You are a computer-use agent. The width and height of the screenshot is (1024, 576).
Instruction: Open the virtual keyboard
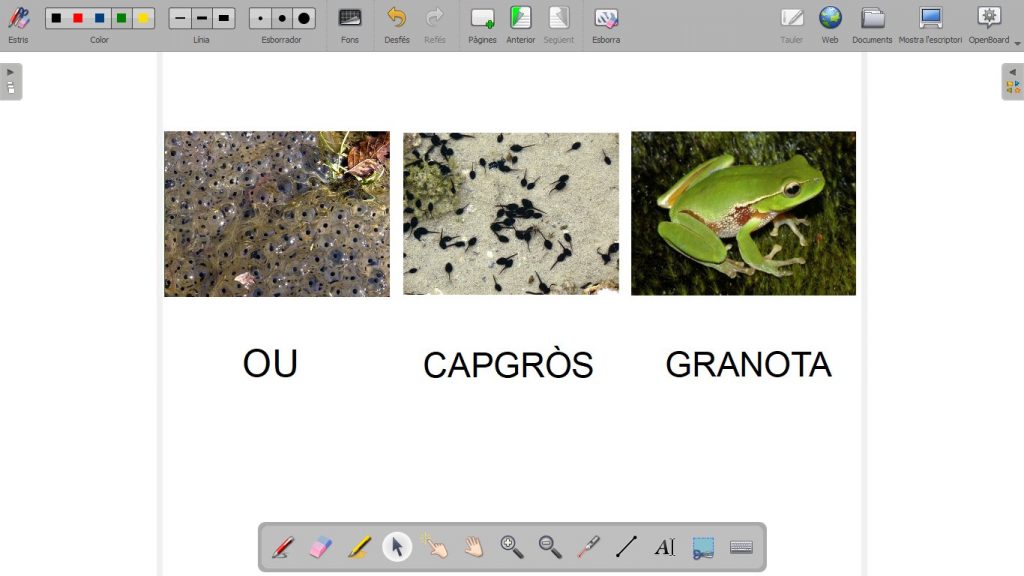(741, 547)
